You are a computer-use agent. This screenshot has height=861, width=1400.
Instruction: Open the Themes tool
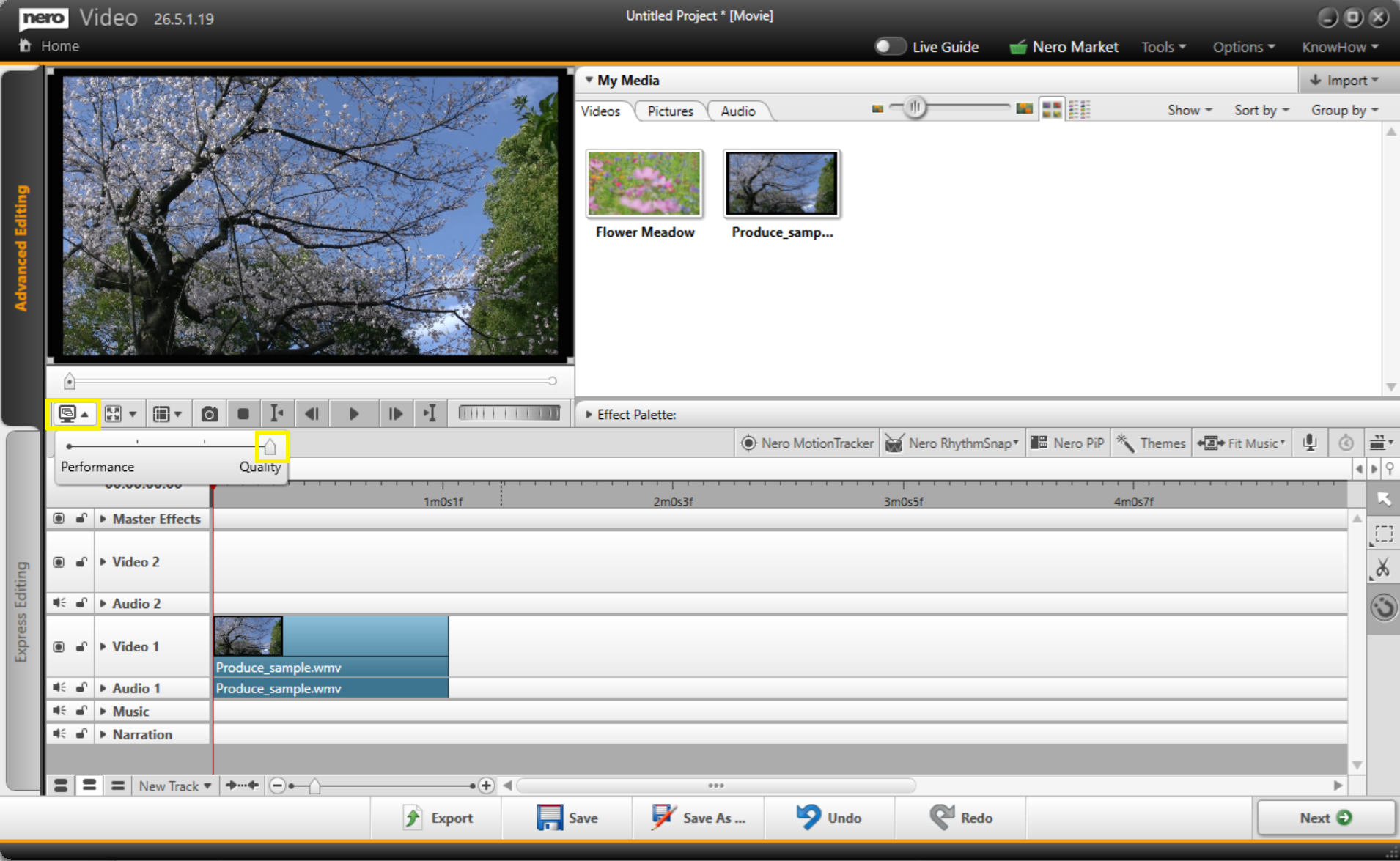(1151, 443)
